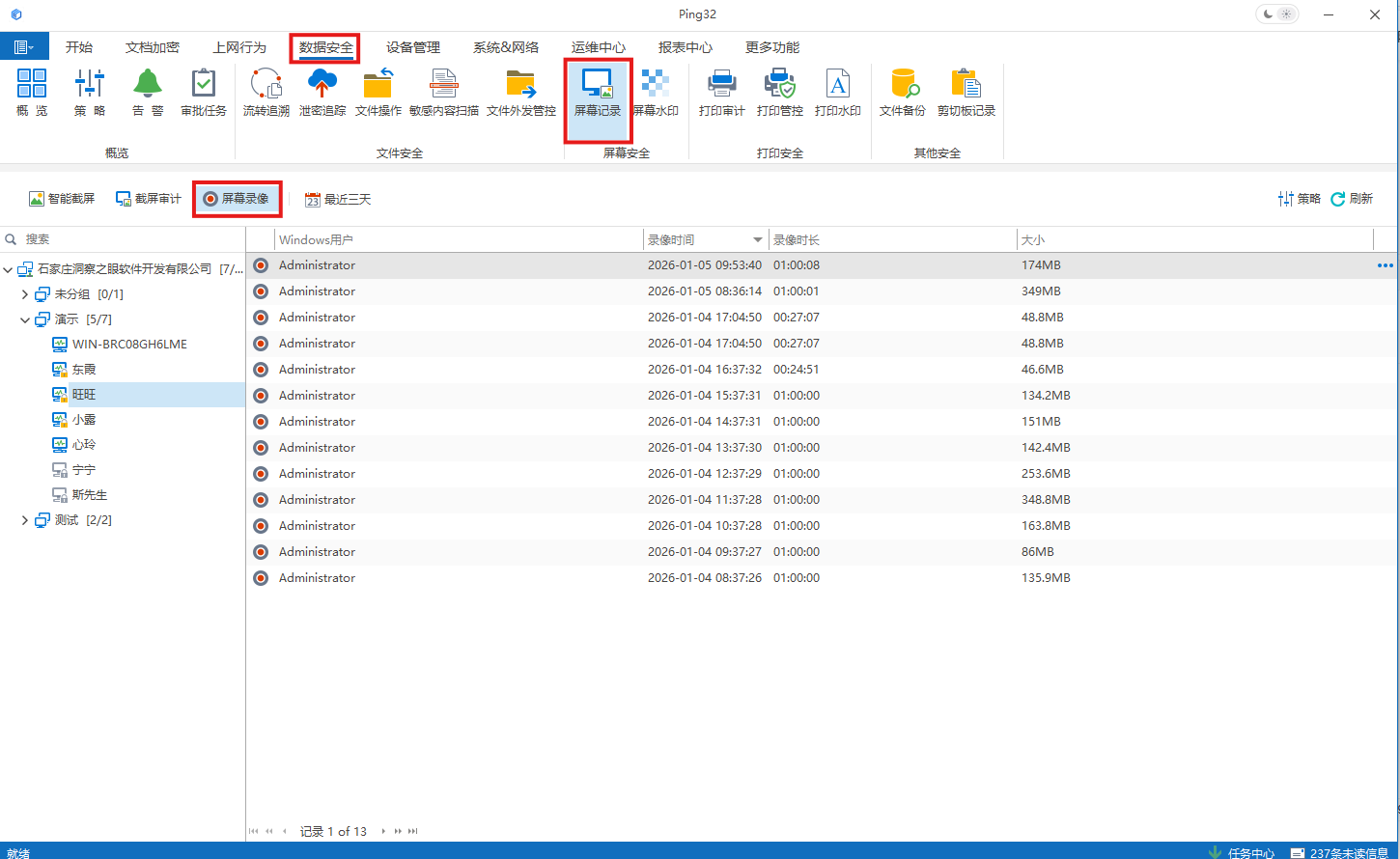Click the 剪切板记录 clipboard record icon
The image size is (1400, 859).
[x=966, y=94]
